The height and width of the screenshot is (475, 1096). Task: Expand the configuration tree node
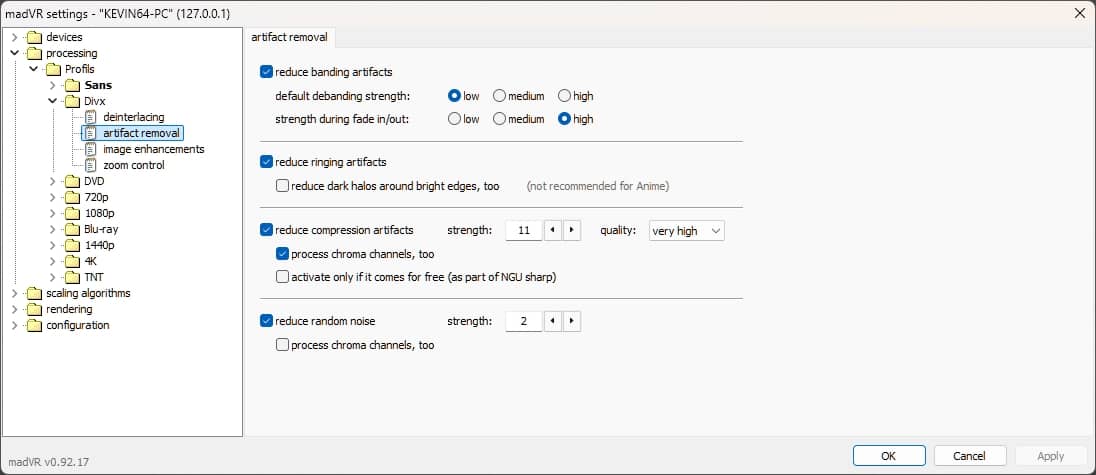[15, 325]
